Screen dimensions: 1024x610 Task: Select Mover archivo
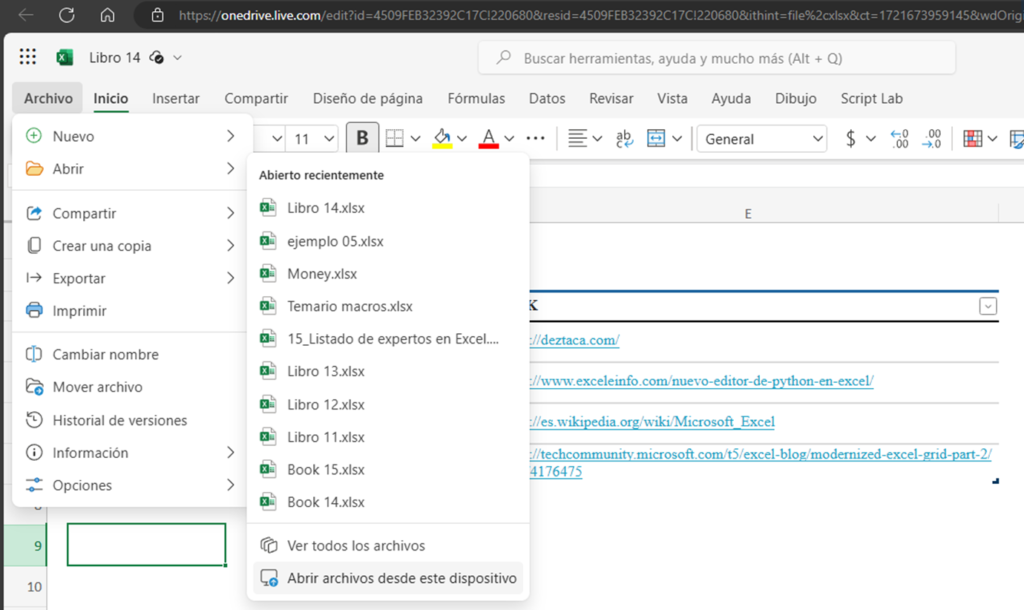tap(131, 387)
